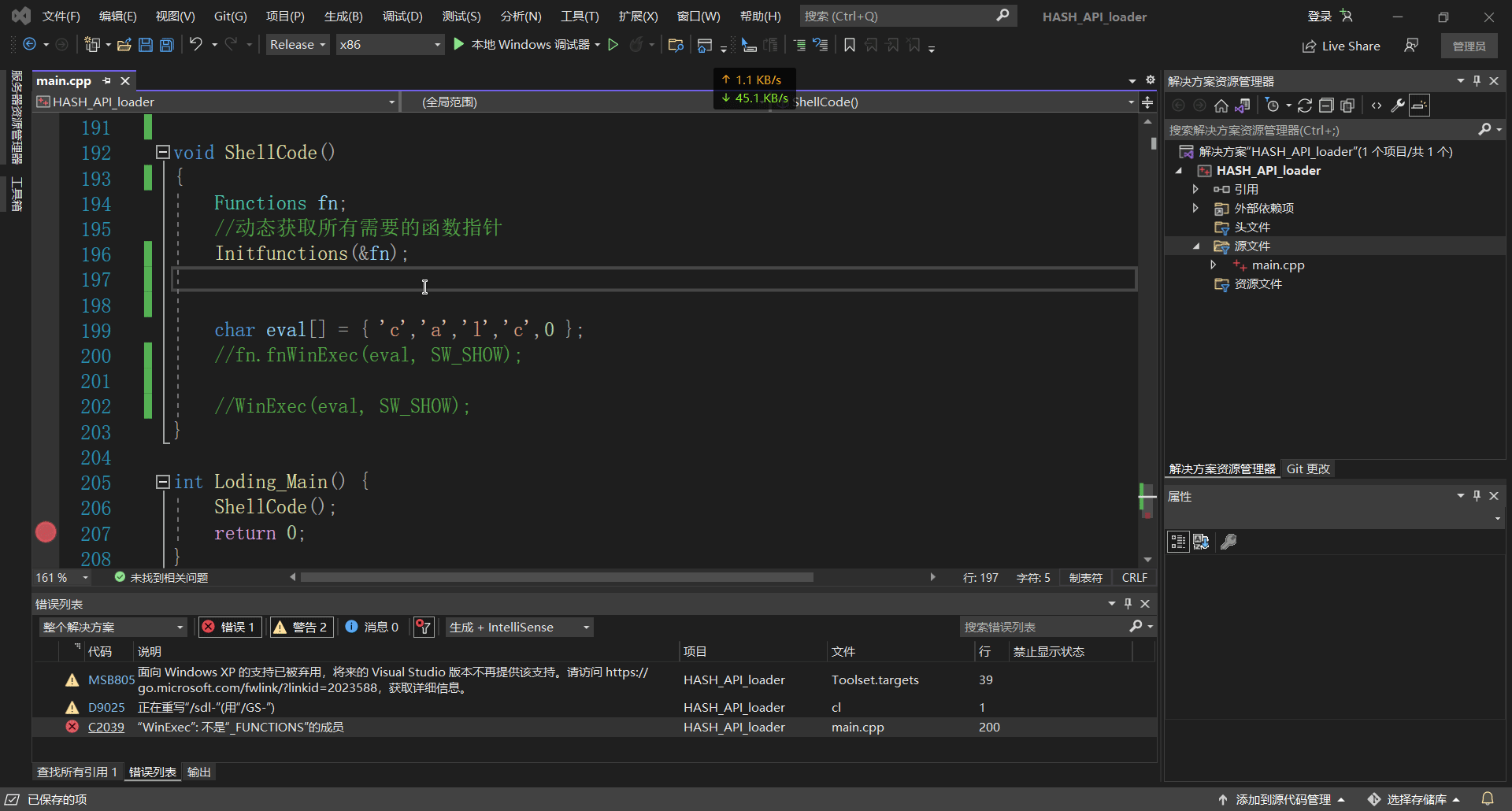The height and width of the screenshot is (811, 1512).
Task: Click the open file folder icon
Action: click(124, 45)
